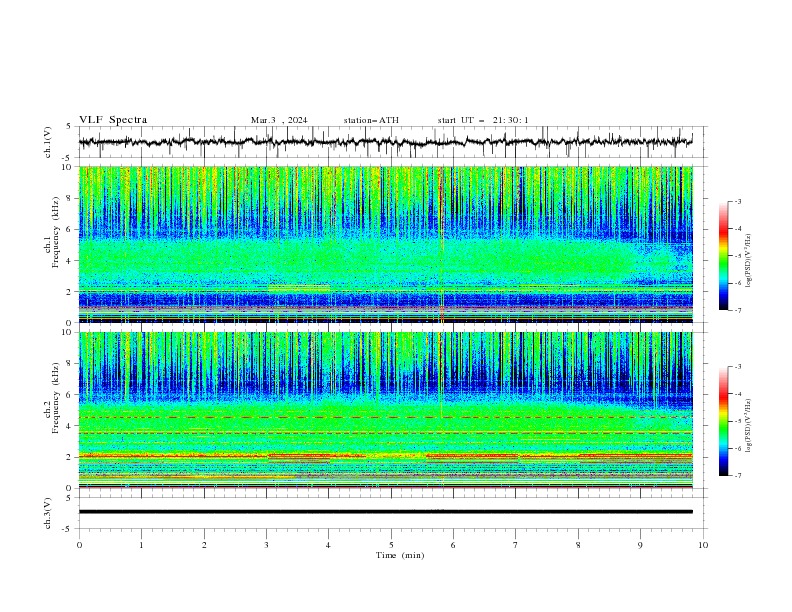Viewport: 792px width, 612px height.
Task: Click the '0' tick on time axis
Action: tap(79, 545)
